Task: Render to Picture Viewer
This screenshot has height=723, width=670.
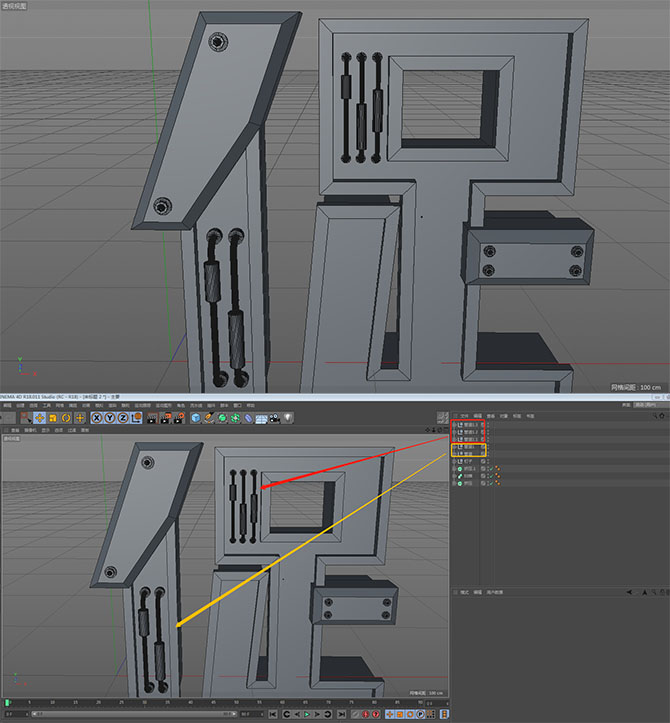Action: click(165, 418)
